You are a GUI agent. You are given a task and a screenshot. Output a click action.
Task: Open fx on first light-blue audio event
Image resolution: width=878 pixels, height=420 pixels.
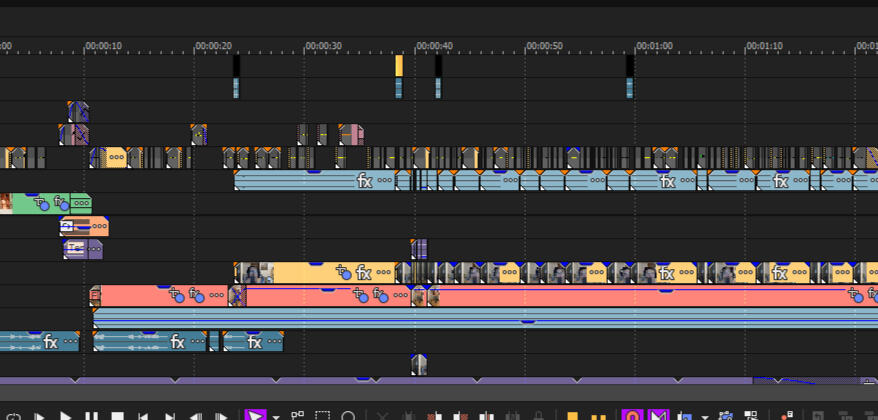click(365, 181)
